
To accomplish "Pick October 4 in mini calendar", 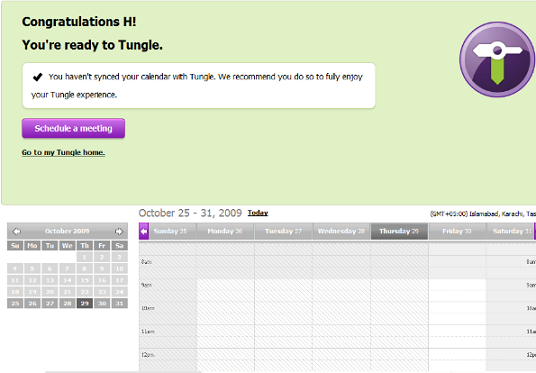I will tap(15, 268).
